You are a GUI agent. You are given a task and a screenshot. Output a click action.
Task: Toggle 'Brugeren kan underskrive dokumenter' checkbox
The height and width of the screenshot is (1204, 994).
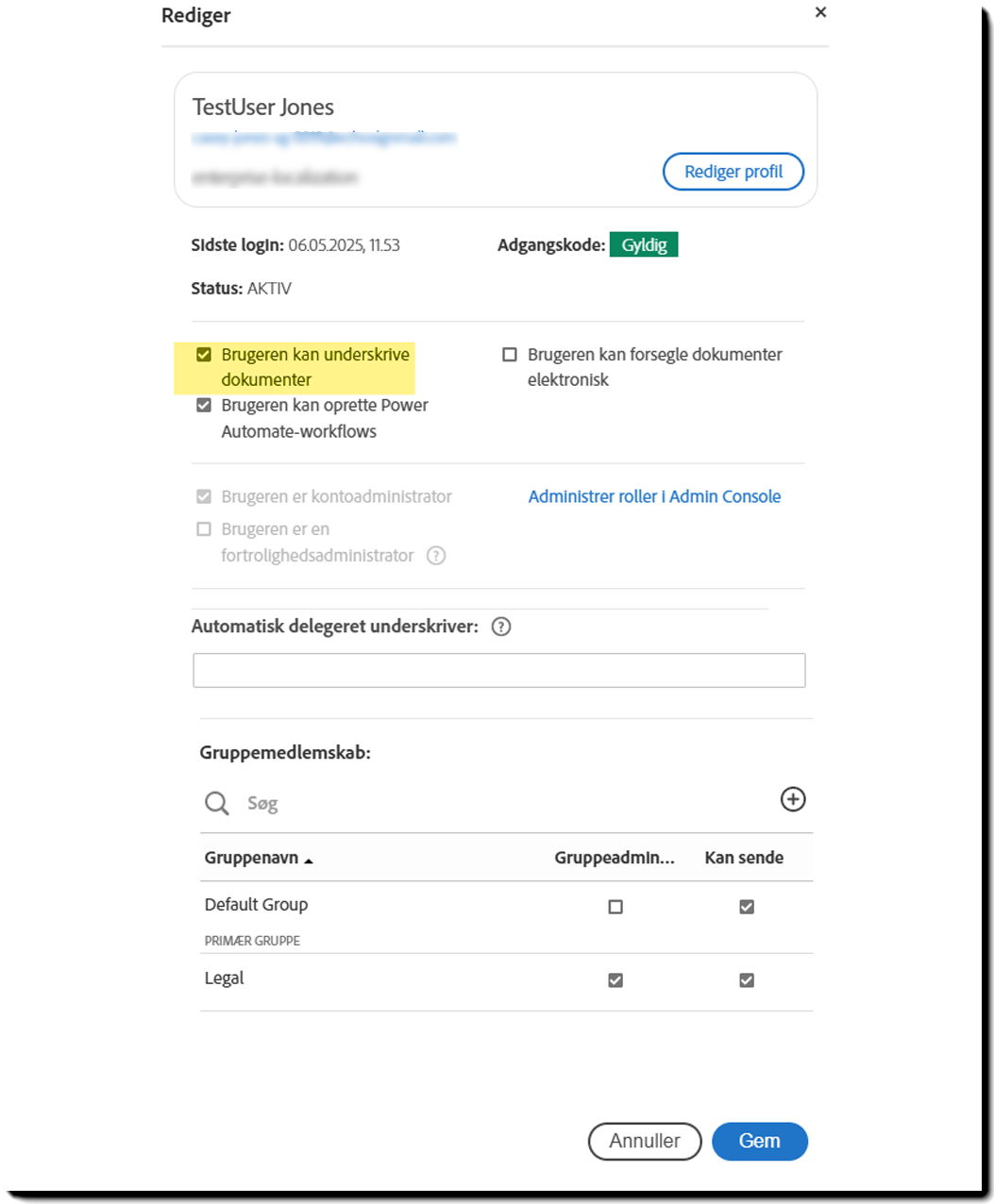[204, 355]
